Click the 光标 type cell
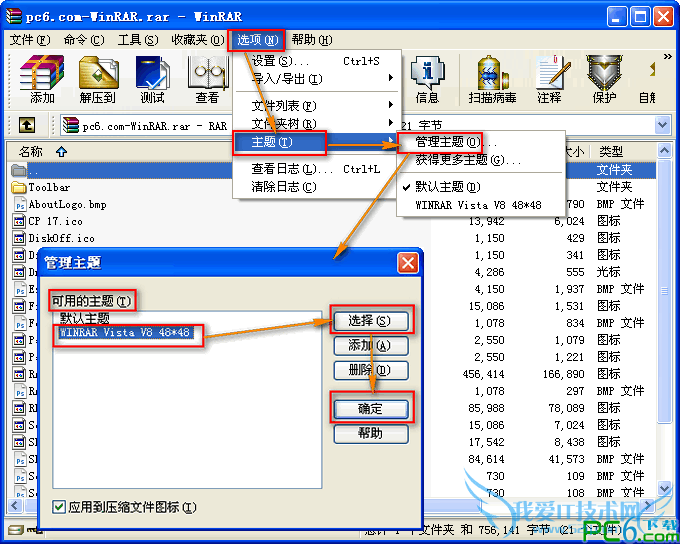 tap(608, 272)
